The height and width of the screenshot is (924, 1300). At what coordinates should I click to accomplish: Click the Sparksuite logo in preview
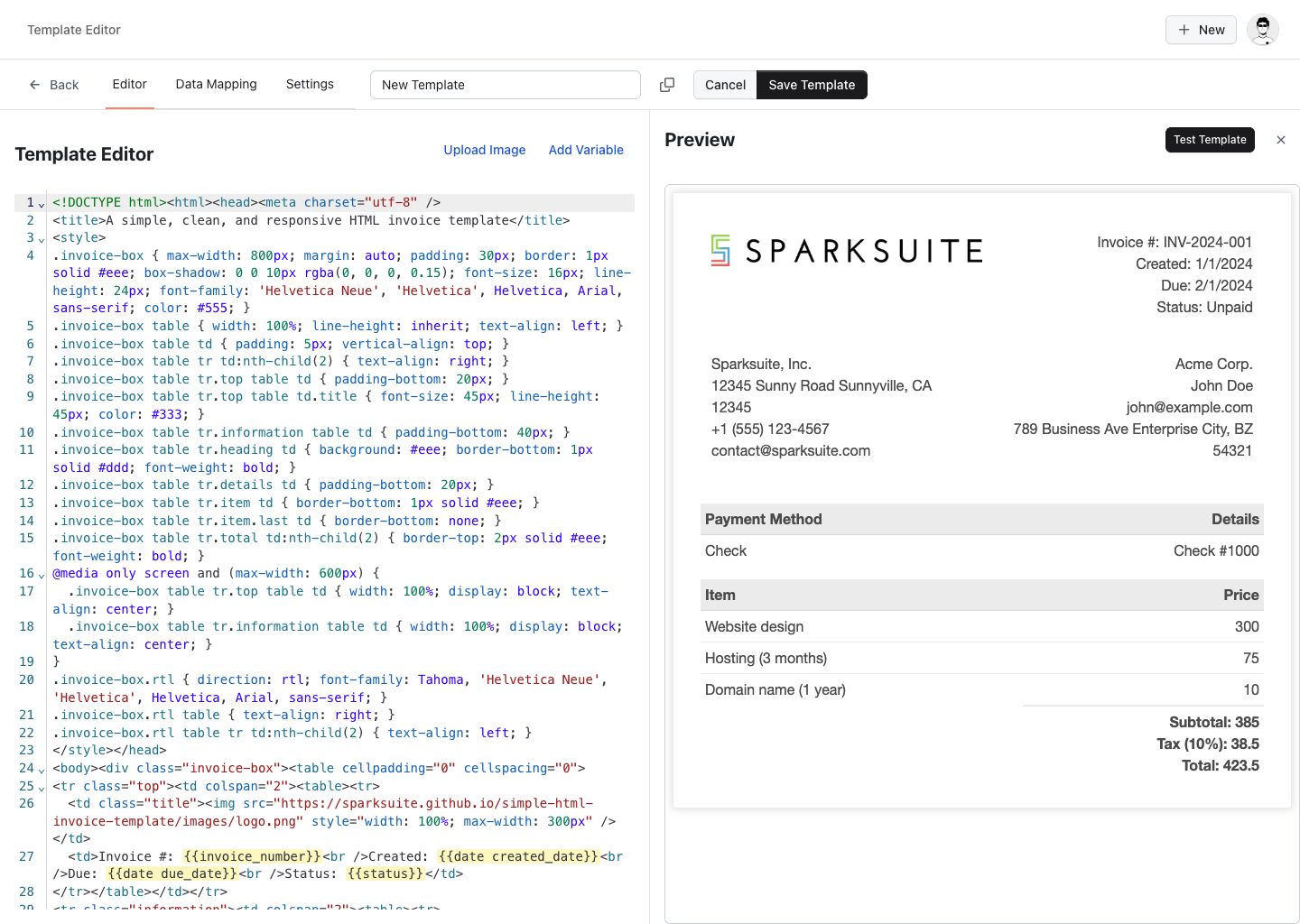(x=846, y=251)
